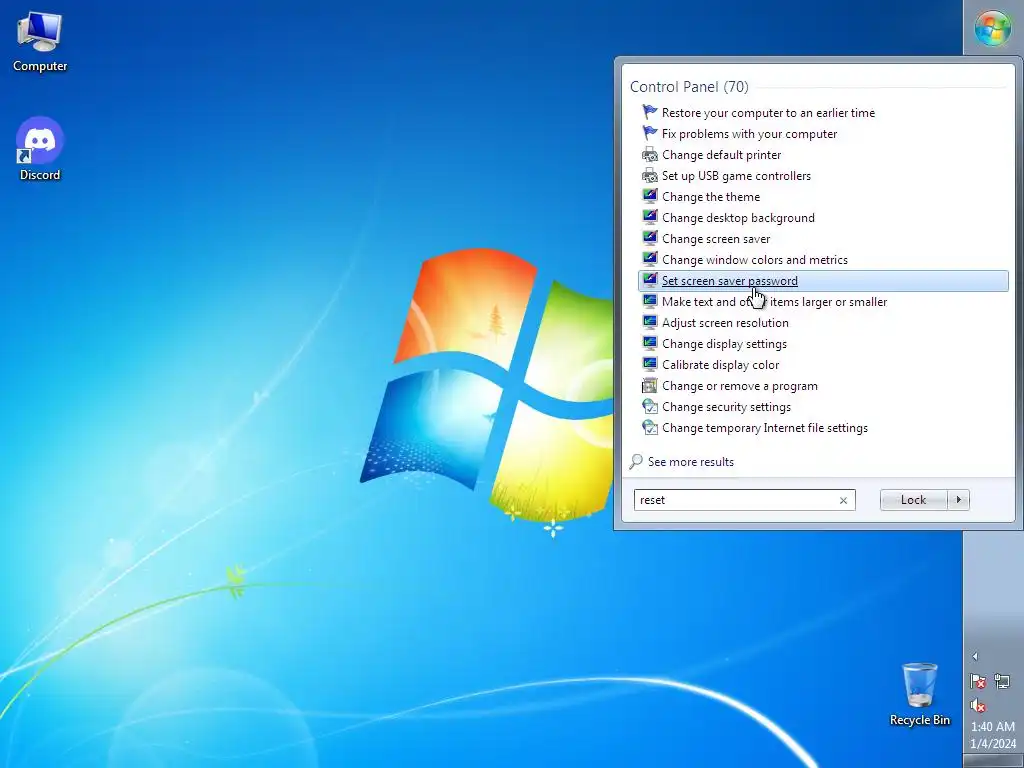Click the icon beside Change desktop background
This screenshot has width=1024, height=768.
point(650,217)
